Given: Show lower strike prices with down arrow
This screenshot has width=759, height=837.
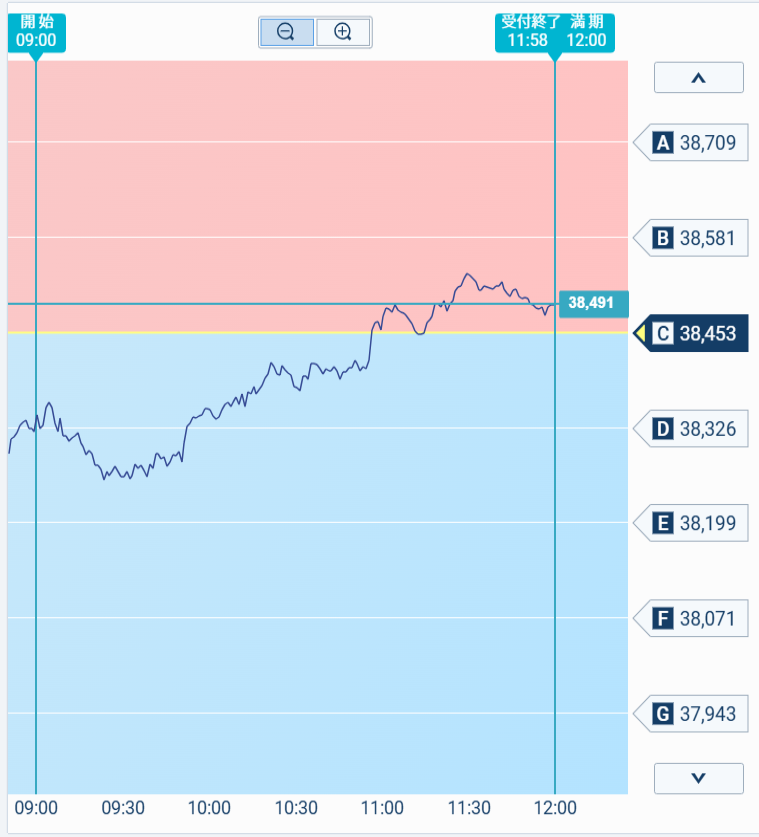Looking at the screenshot, I should 699,778.
